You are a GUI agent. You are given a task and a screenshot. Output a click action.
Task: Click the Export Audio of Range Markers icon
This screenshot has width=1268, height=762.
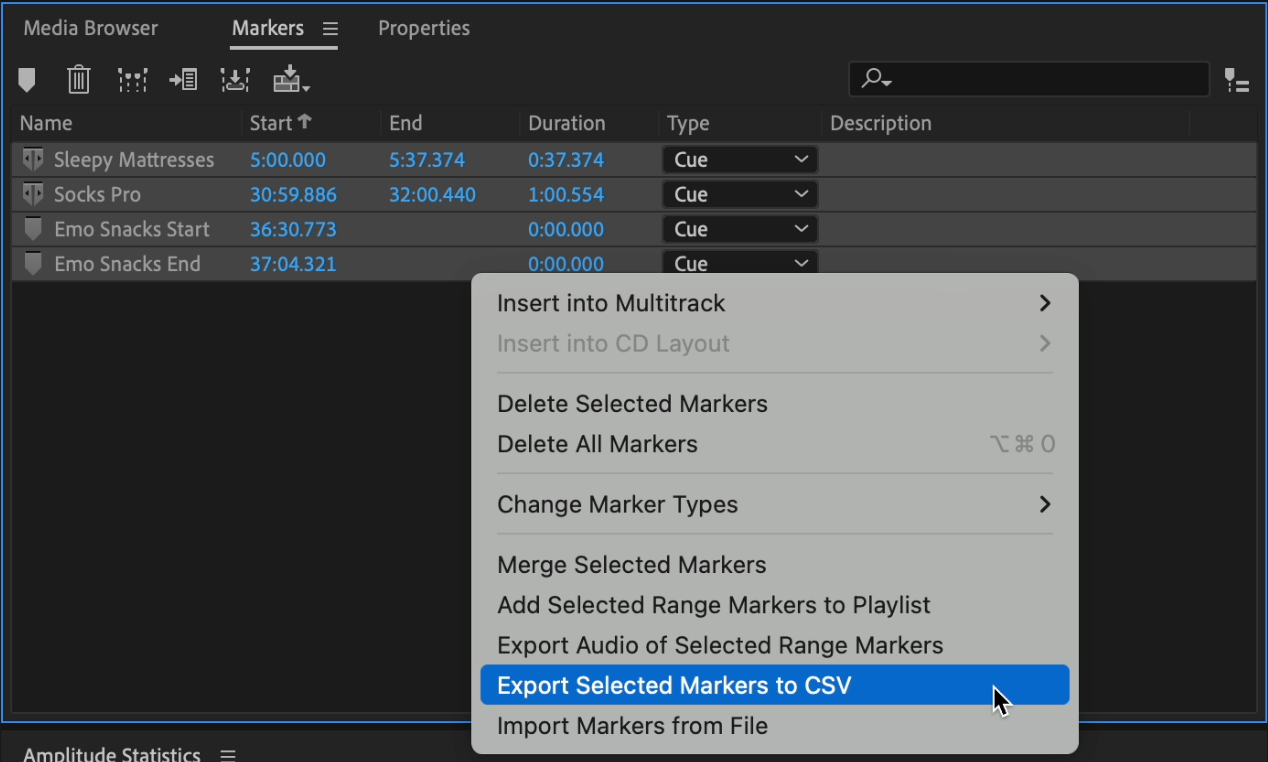[235, 79]
